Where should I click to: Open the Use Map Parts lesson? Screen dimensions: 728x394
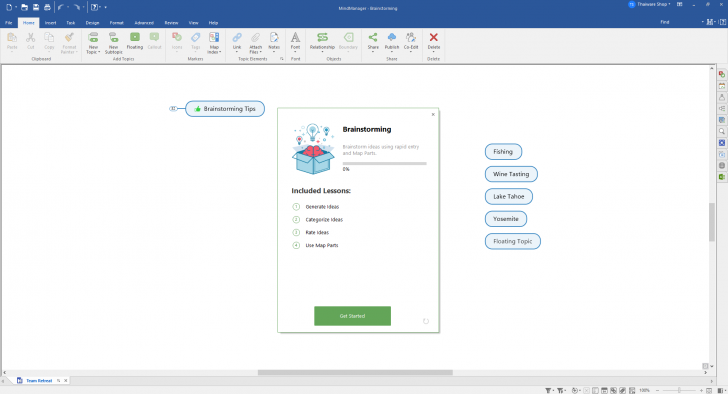tap(322, 245)
